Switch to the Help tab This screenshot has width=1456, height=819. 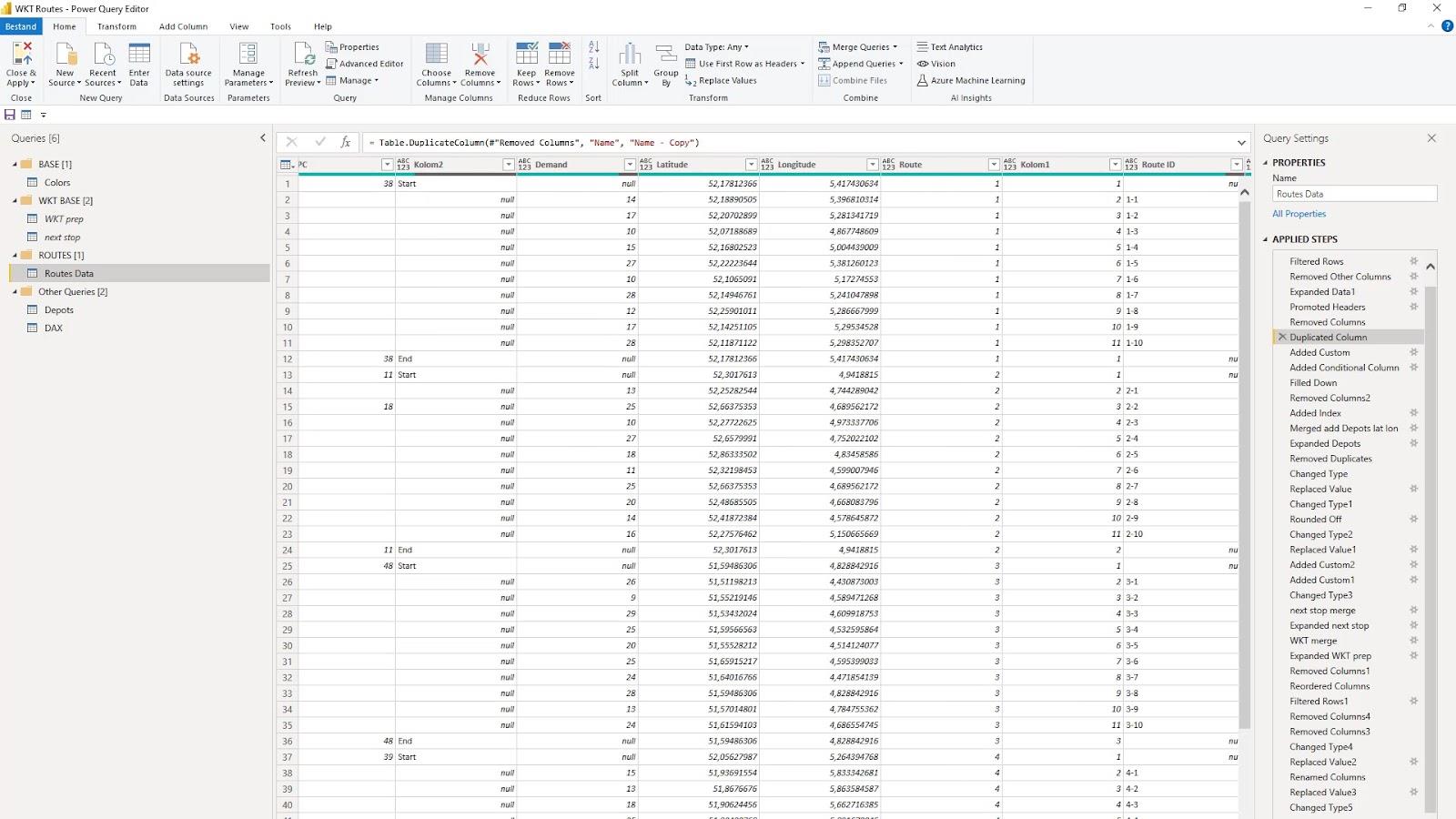tap(322, 26)
